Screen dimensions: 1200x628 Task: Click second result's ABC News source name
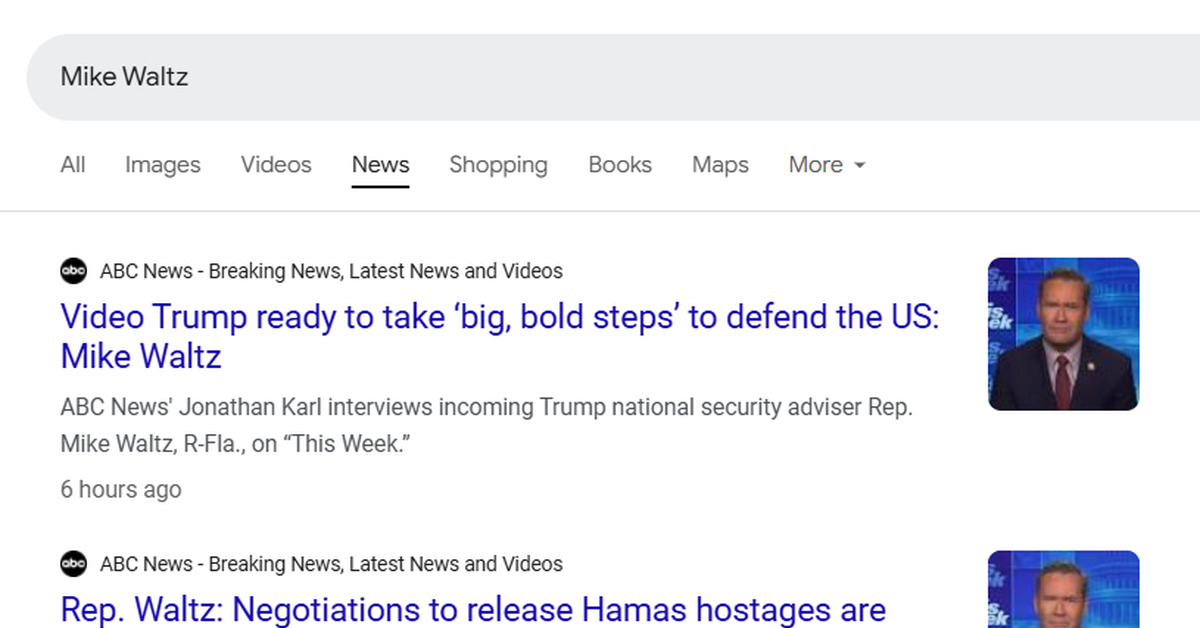click(331, 564)
